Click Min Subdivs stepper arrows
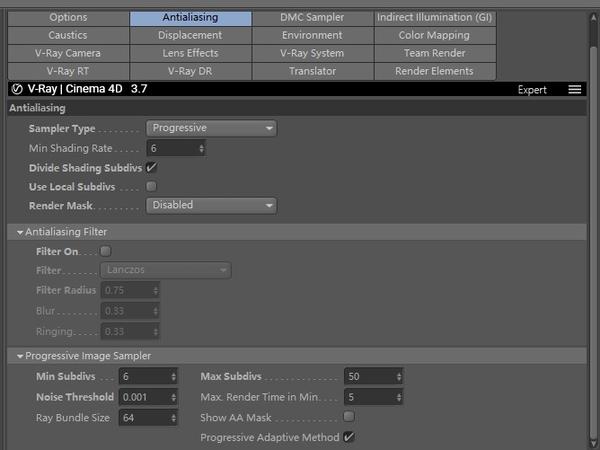This screenshot has height=450, width=600. pos(174,377)
